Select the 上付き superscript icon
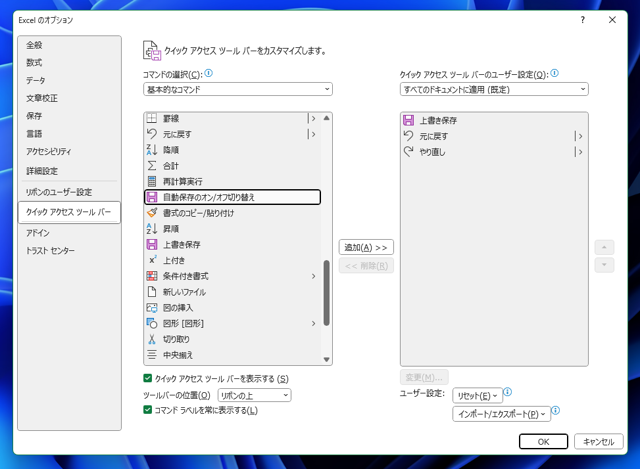 click(152, 260)
